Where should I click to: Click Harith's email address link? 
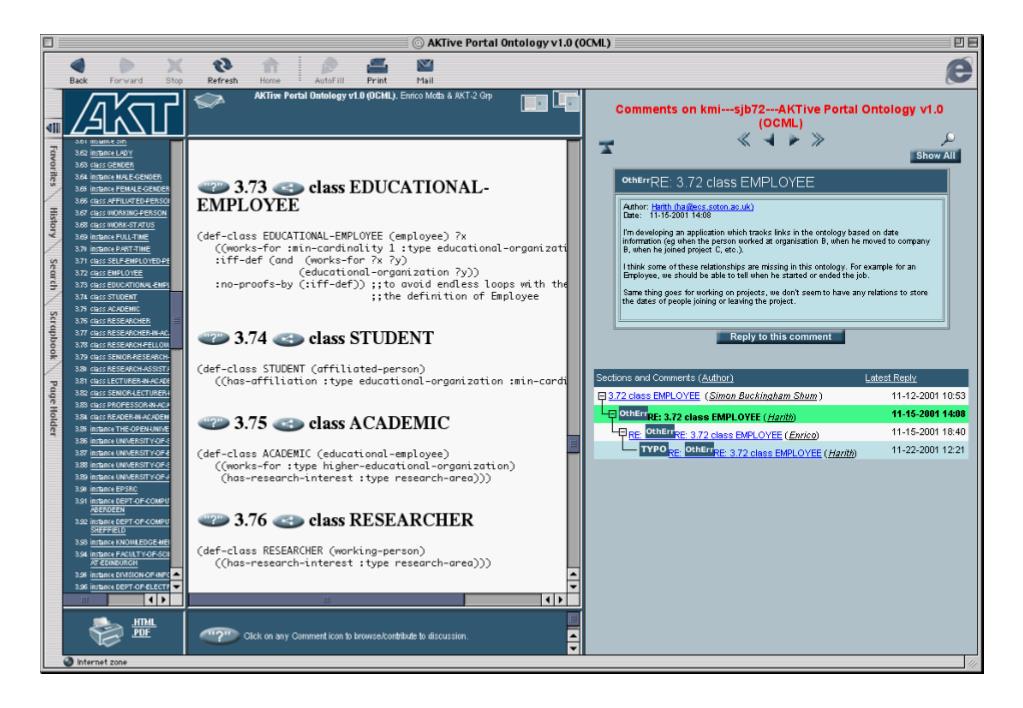tap(702, 207)
